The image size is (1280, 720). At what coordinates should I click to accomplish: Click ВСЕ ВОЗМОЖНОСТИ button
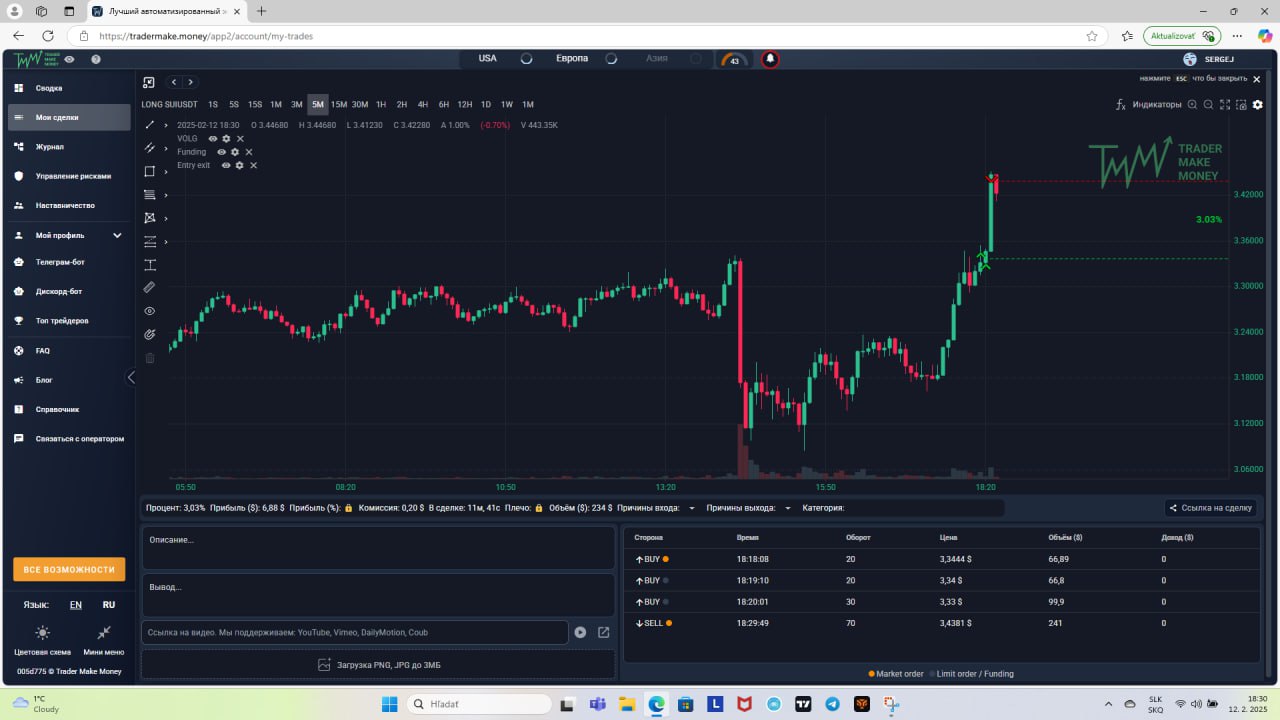(x=69, y=569)
